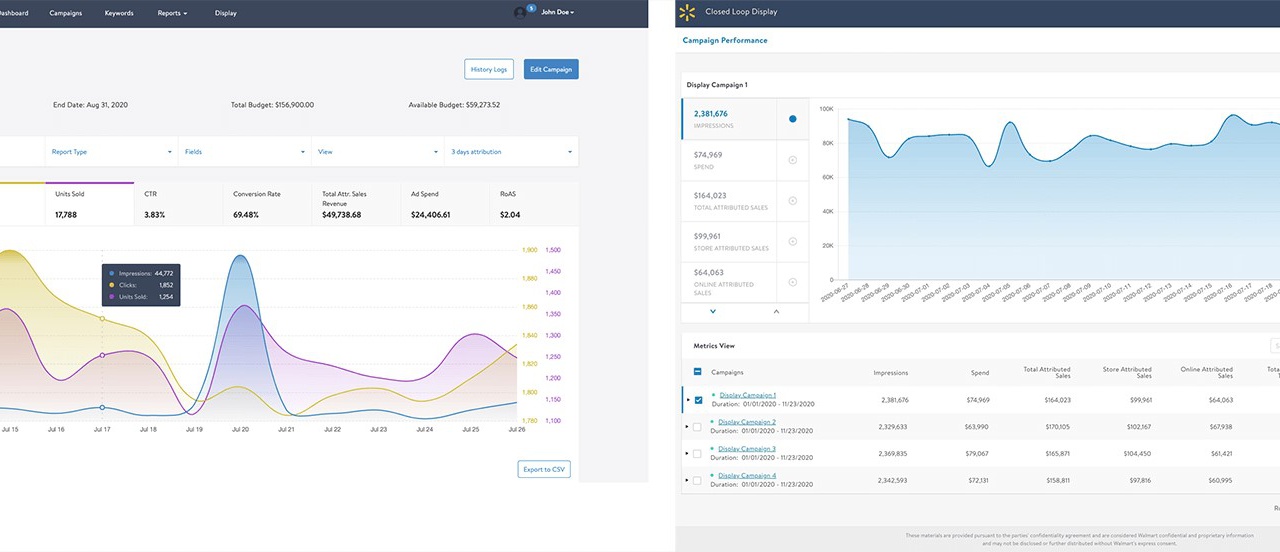Select the filled blue Impressions indicator dot
The height and width of the screenshot is (552, 1280).
coord(793,119)
